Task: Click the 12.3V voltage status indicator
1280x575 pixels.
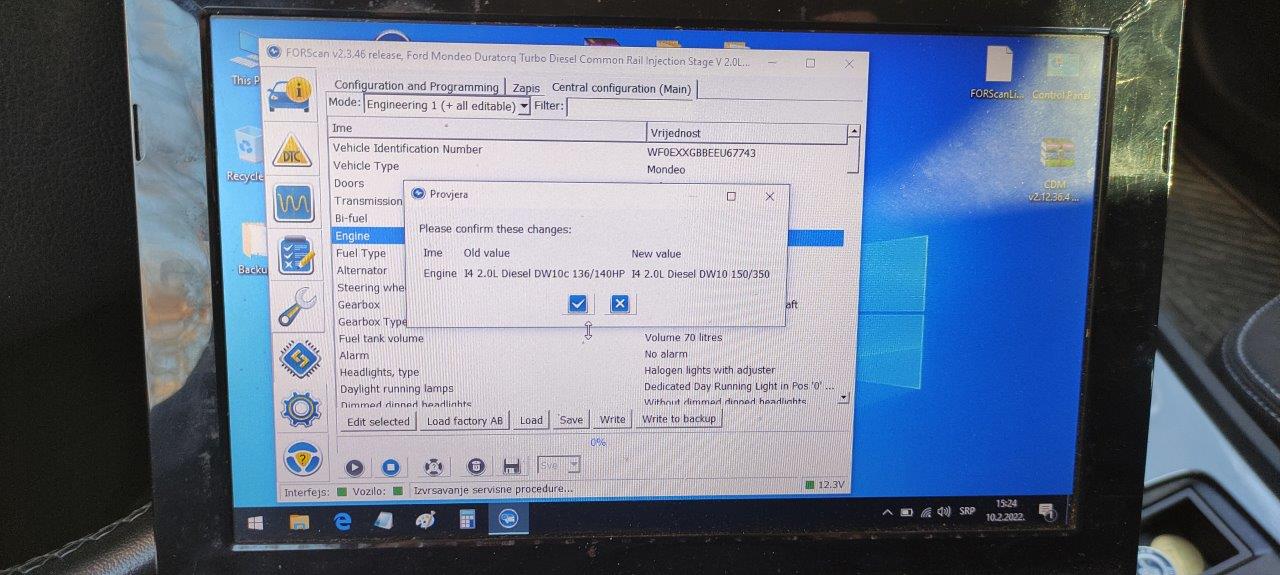Action: coord(826,485)
